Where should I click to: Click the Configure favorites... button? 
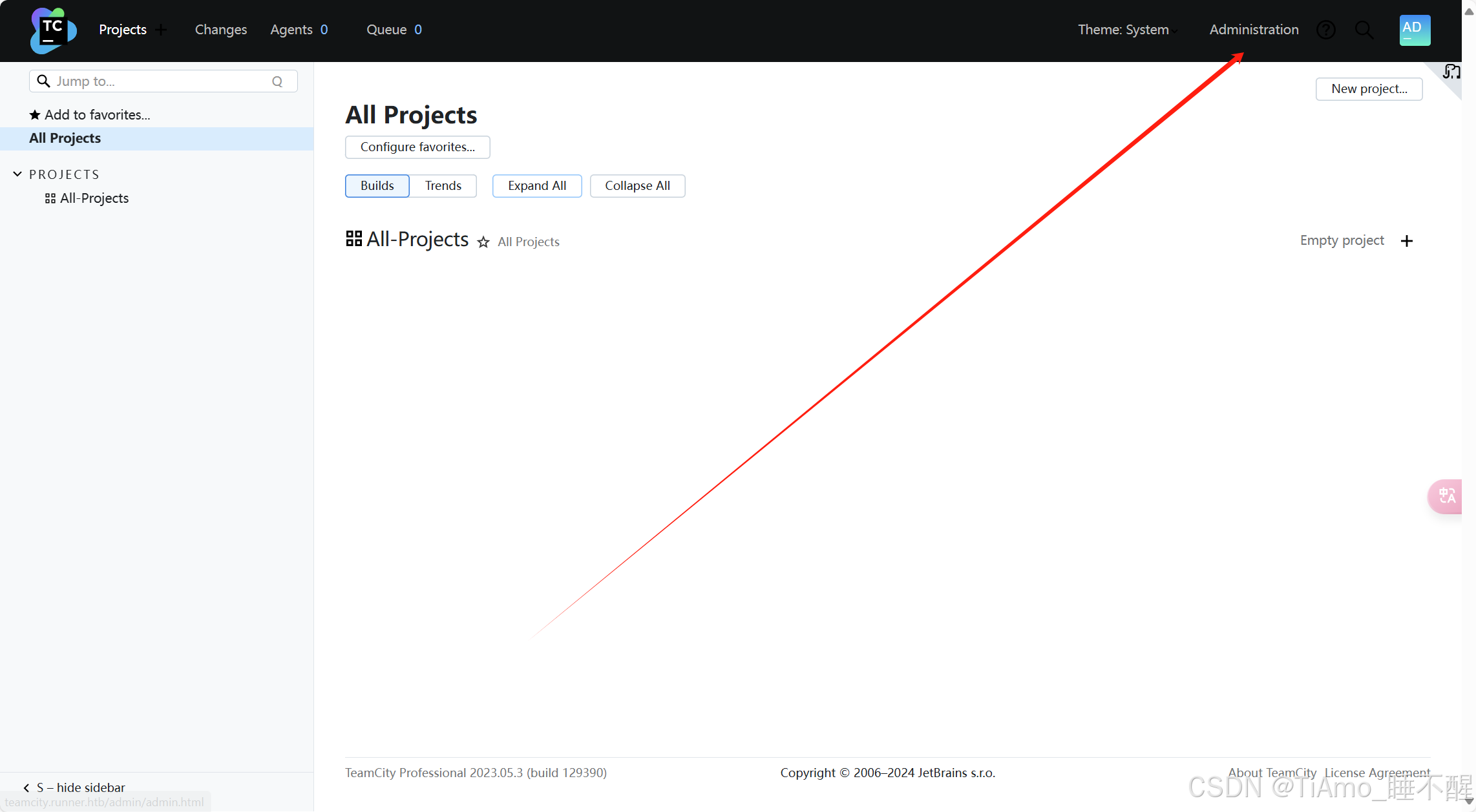(x=417, y=147)
